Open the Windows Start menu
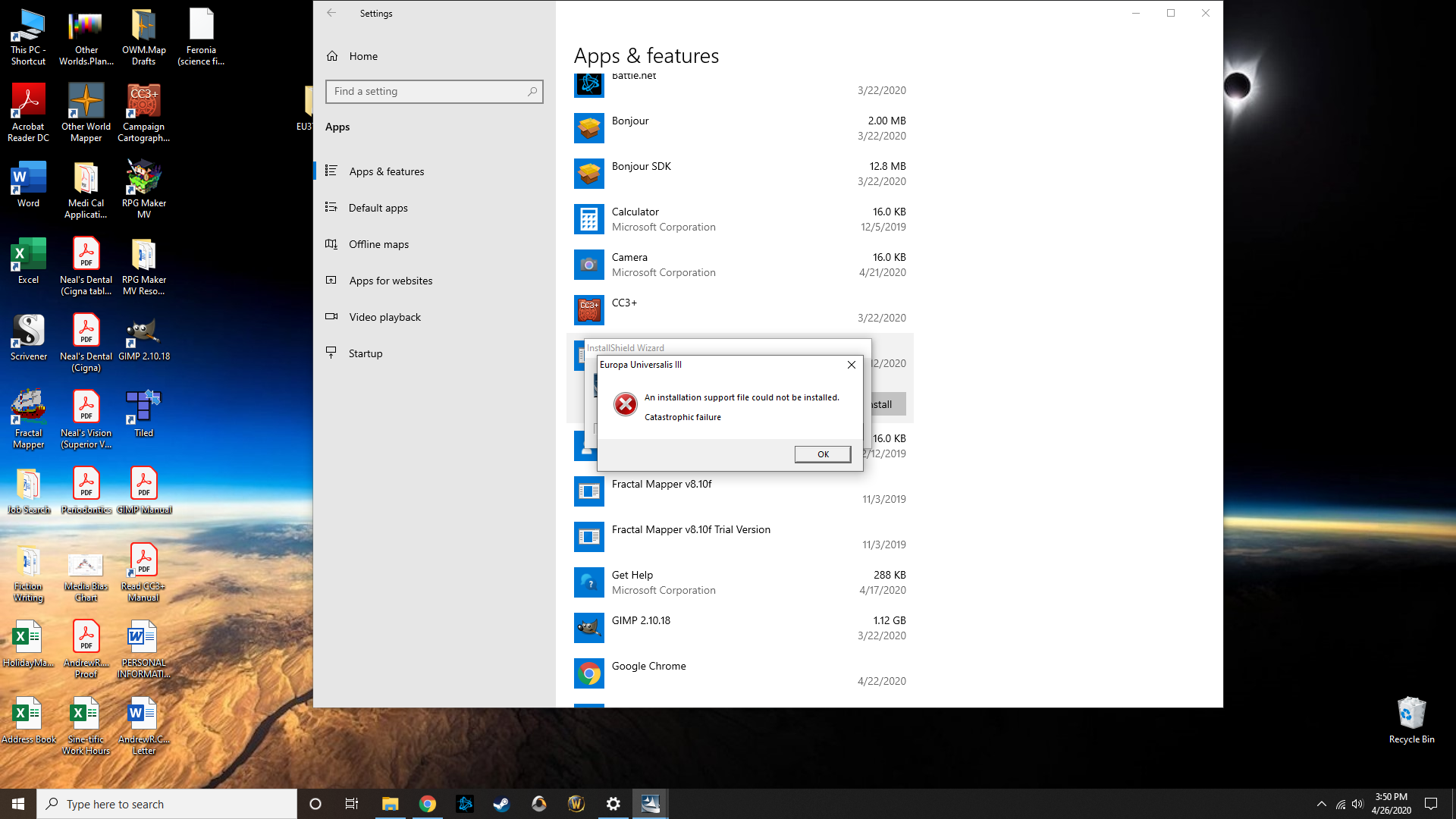1456x819 pixels. coord(18,804)
